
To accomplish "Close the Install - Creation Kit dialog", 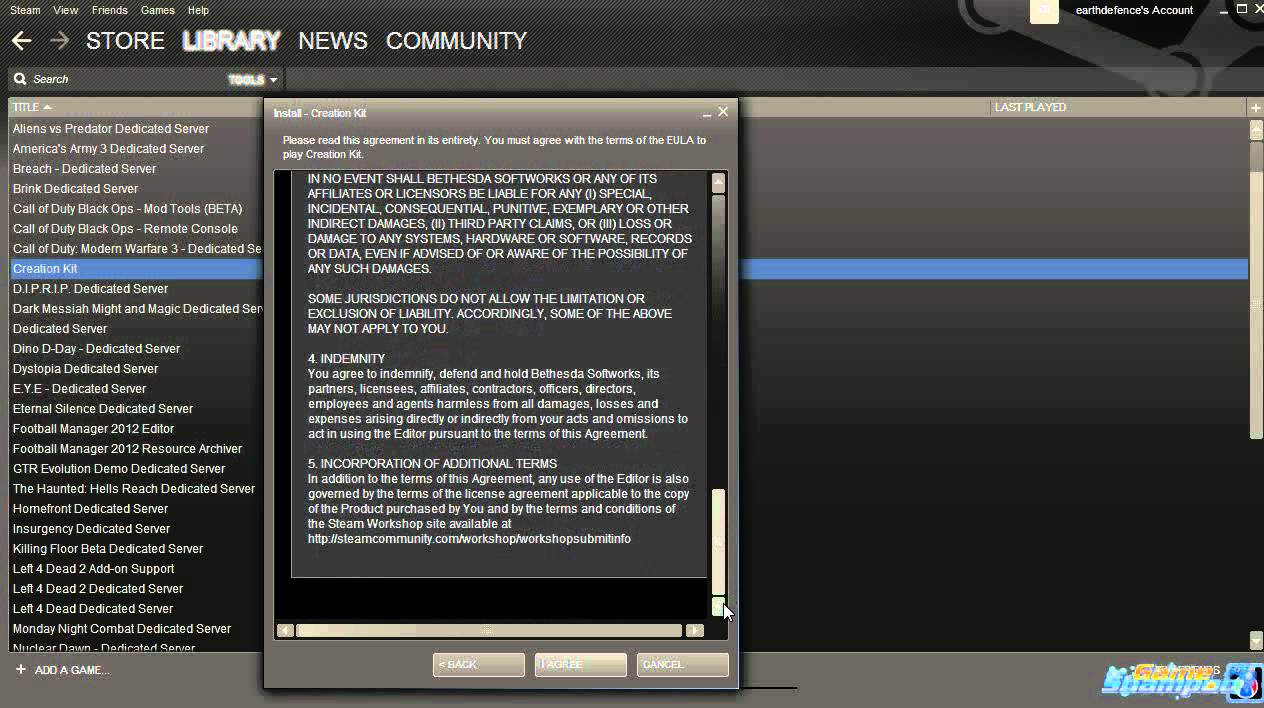I will 723,112.
